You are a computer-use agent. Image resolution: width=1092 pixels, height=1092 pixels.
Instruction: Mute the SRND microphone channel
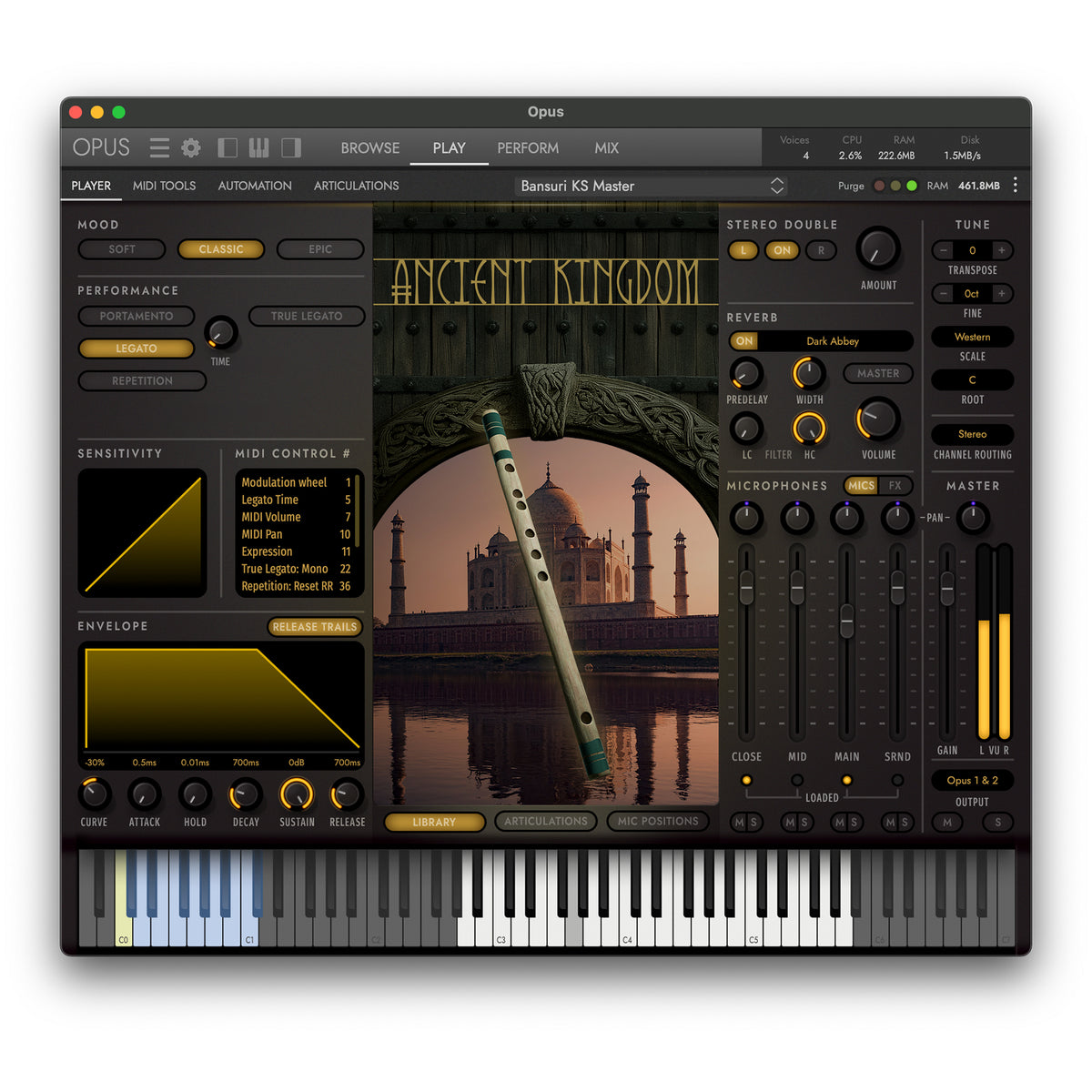point(890,822)
